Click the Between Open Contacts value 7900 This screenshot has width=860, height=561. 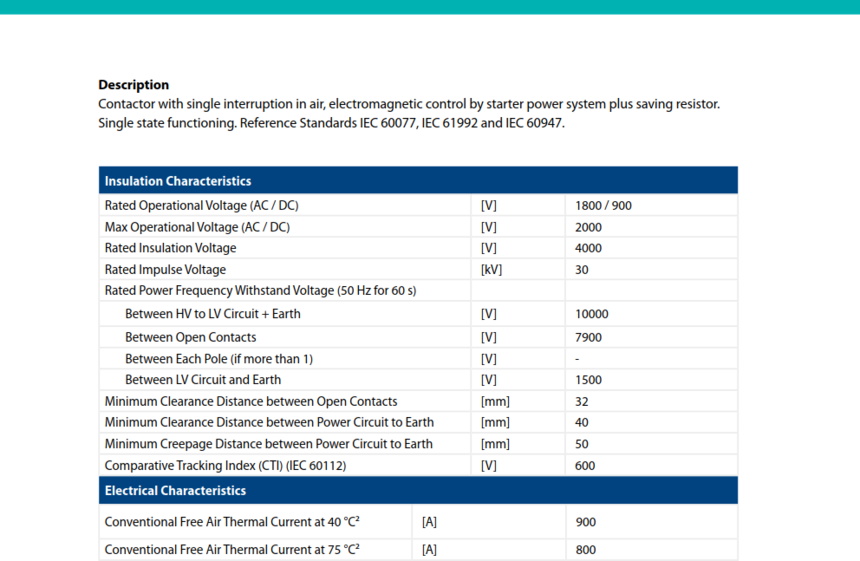point(588,337)
